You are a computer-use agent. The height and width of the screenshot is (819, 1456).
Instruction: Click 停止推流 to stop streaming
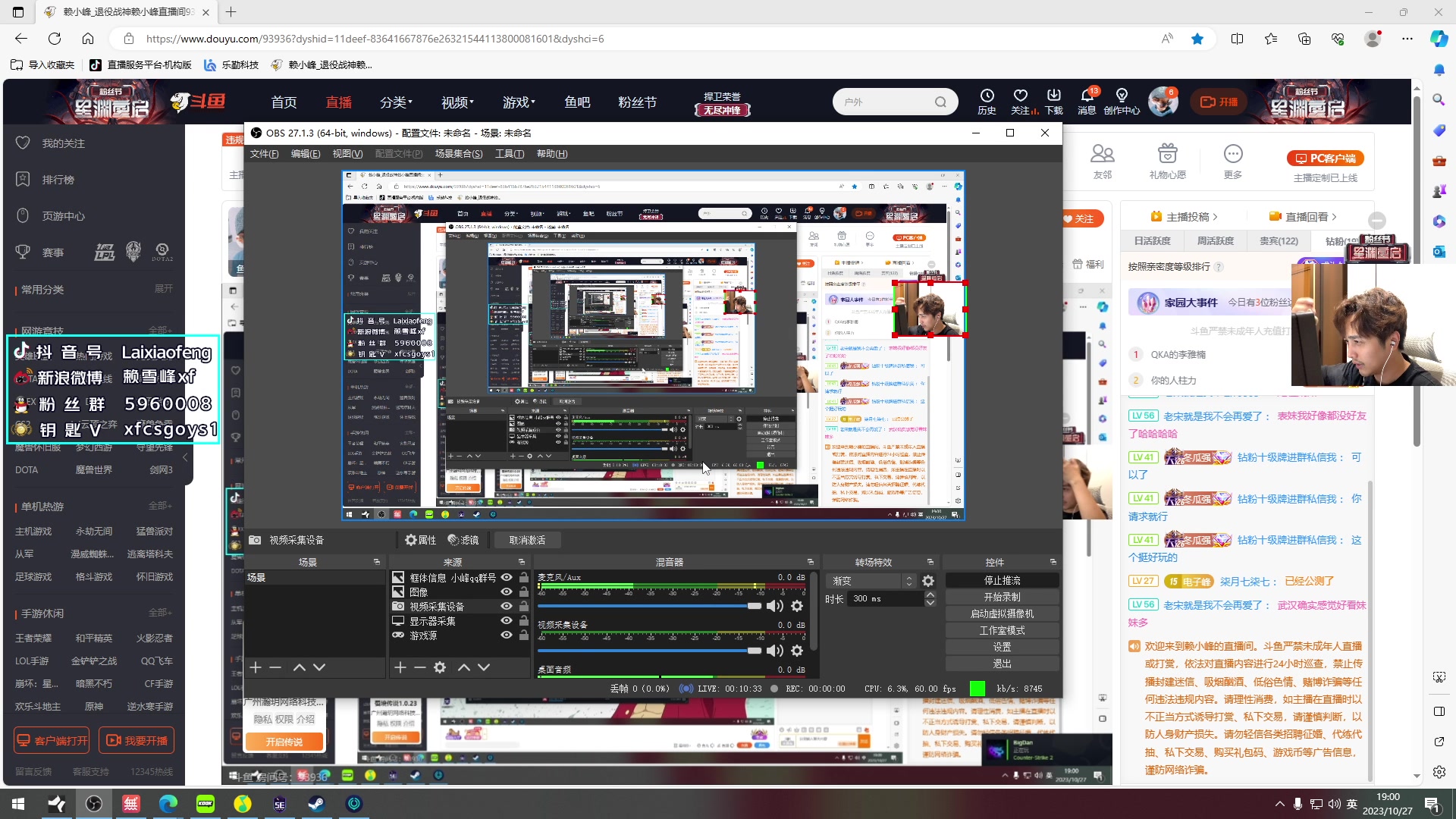pyautogui.click(x=1002, y=580)
